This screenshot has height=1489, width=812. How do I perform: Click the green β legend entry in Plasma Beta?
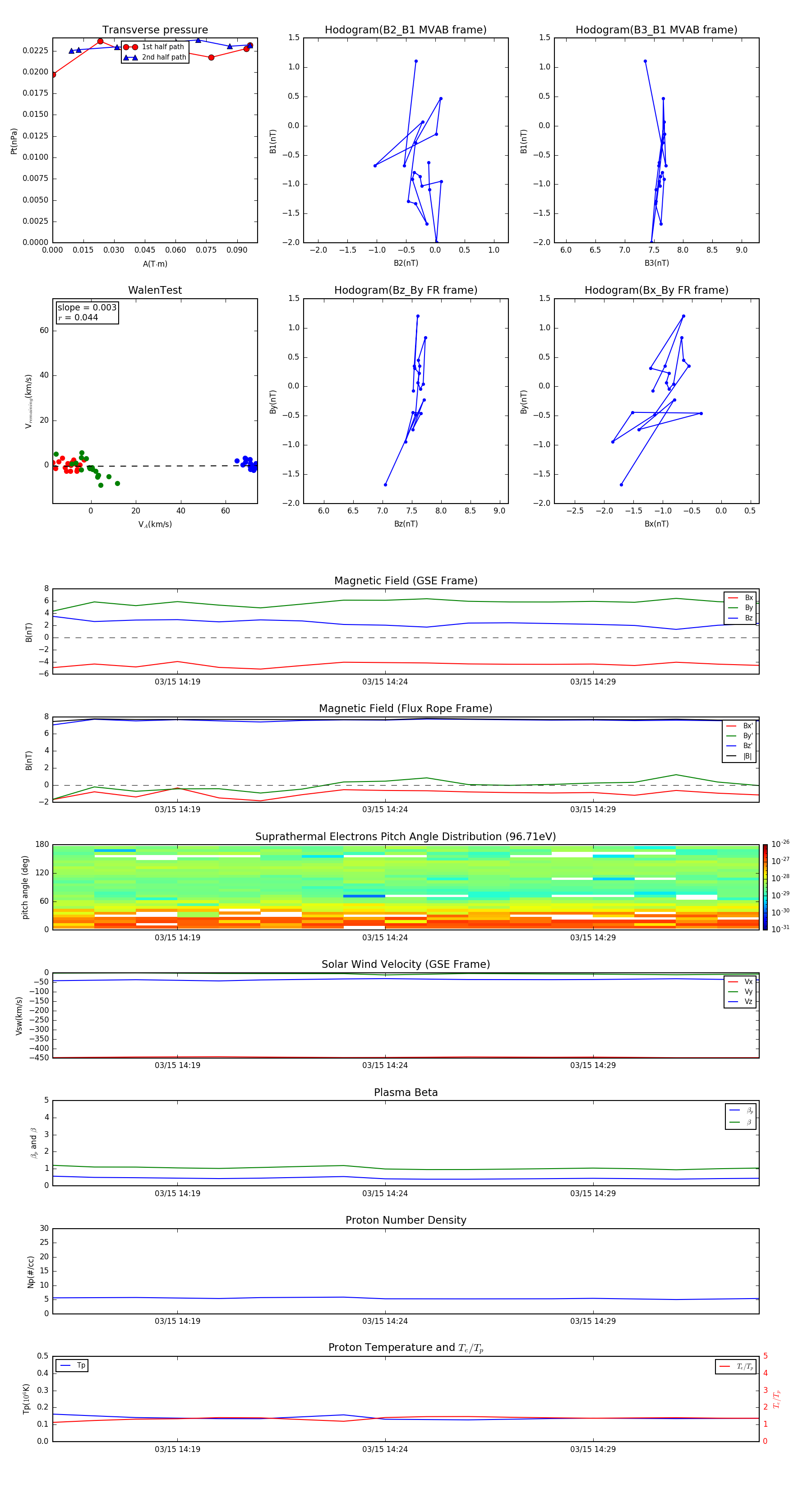[x=741, y=1122]
